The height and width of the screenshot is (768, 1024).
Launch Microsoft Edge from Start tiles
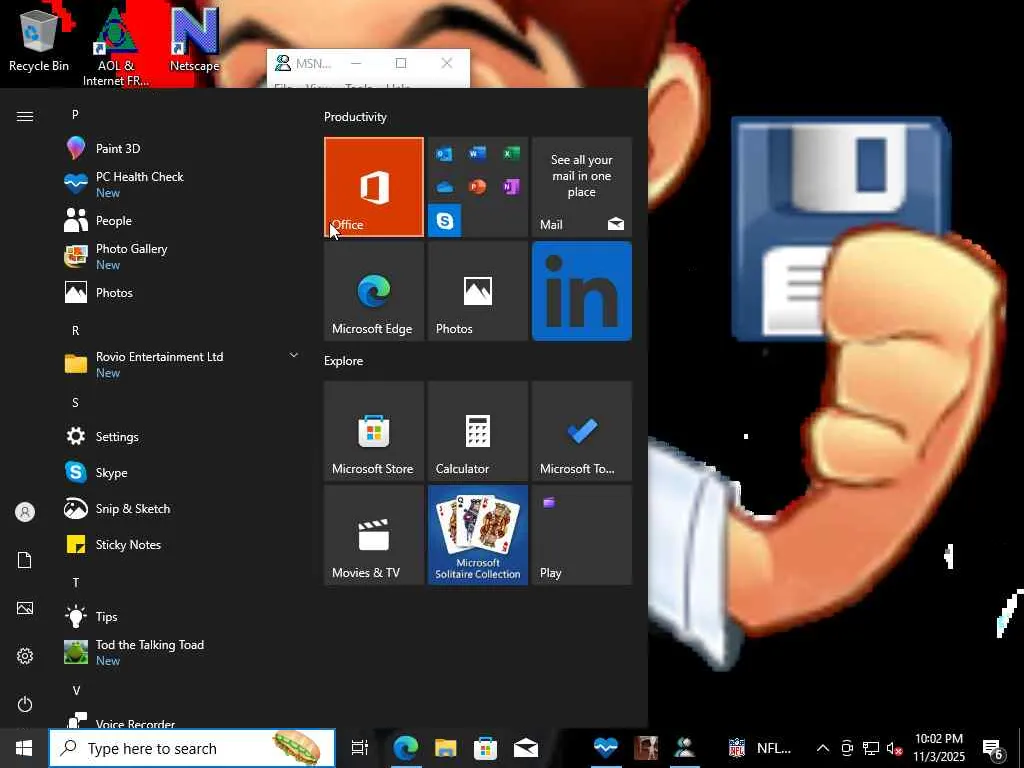(x=374, y=291)
